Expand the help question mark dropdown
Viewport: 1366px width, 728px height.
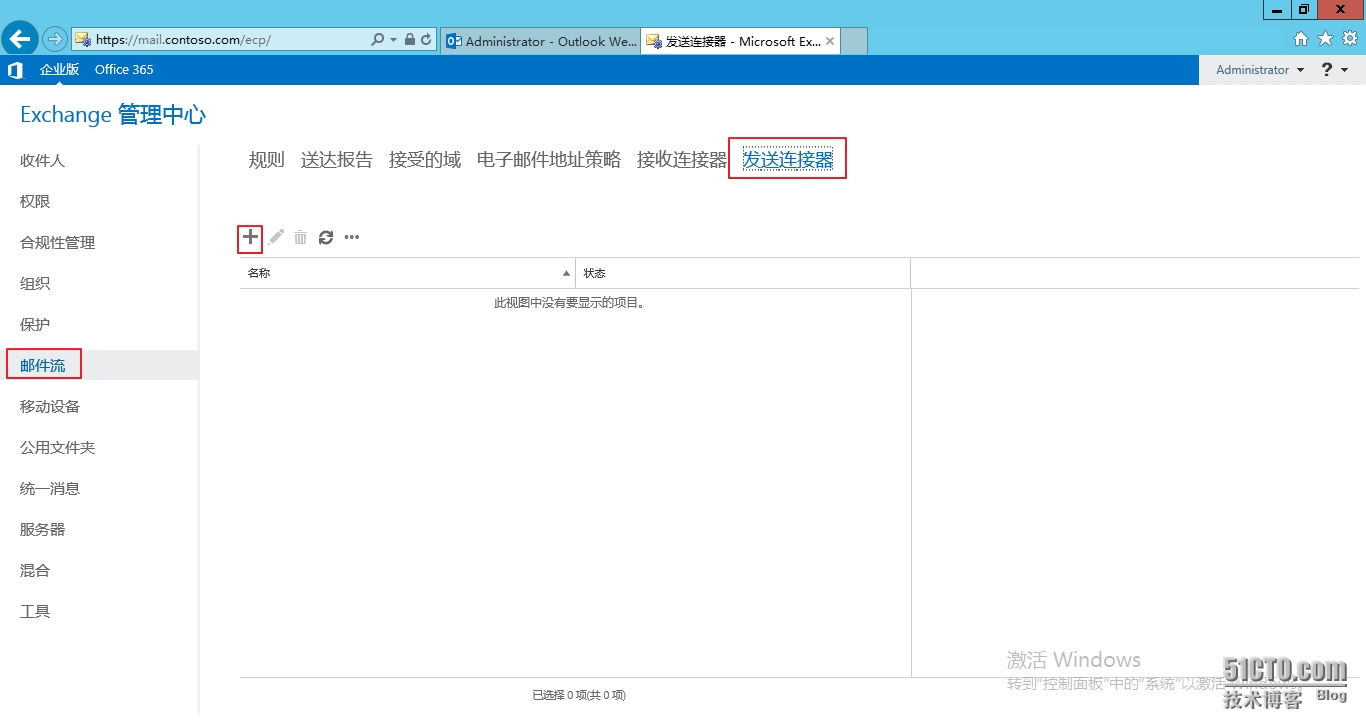[x=1334, y=70]
